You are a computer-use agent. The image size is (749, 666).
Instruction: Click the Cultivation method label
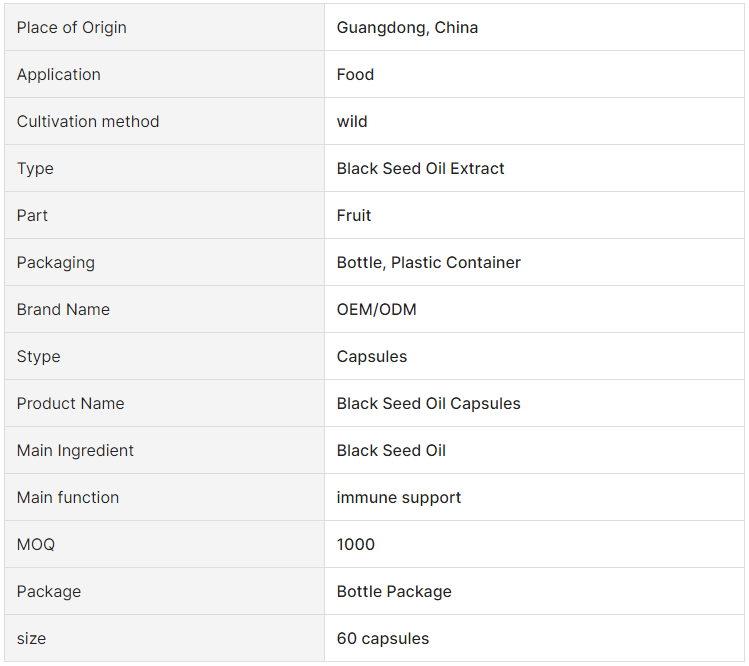tap(88, 121)
